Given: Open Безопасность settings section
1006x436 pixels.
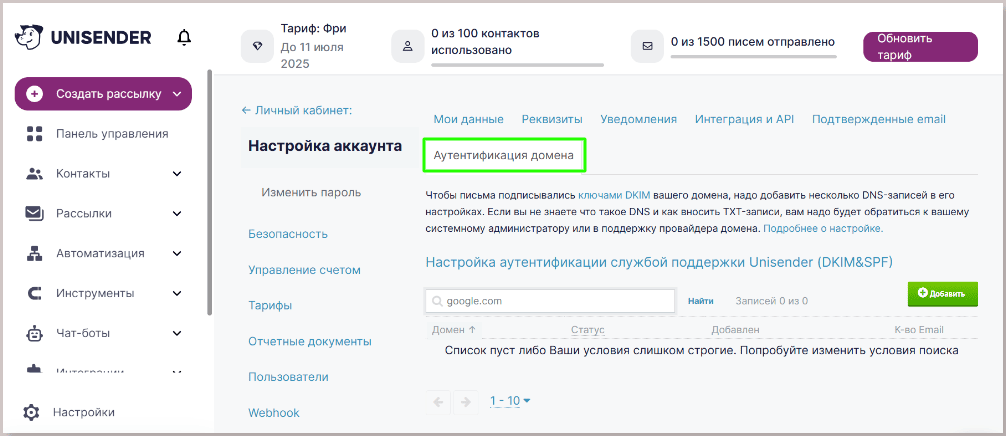Looking at the screenshot, I should [288, 234].
